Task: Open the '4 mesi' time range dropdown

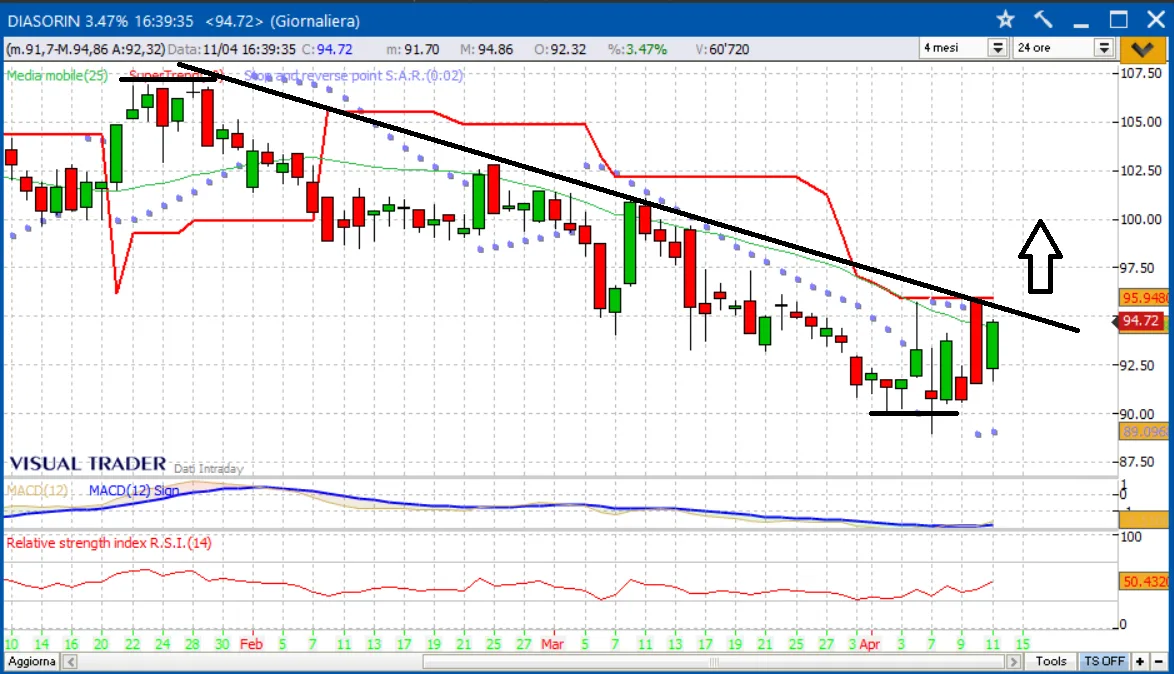Action: 997,48
